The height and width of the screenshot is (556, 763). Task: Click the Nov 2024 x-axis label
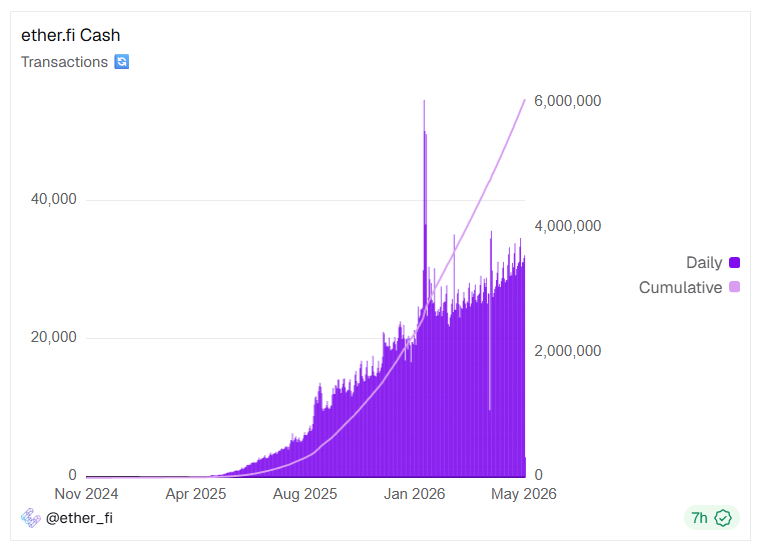[x=86, y=494]
